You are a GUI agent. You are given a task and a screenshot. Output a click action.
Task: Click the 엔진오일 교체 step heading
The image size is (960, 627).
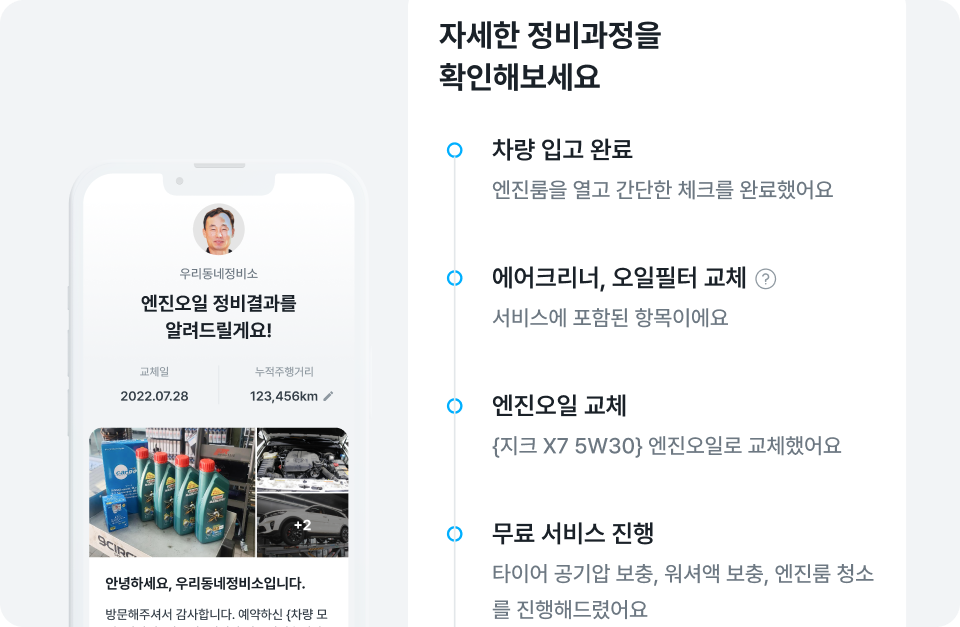(559, 406)
